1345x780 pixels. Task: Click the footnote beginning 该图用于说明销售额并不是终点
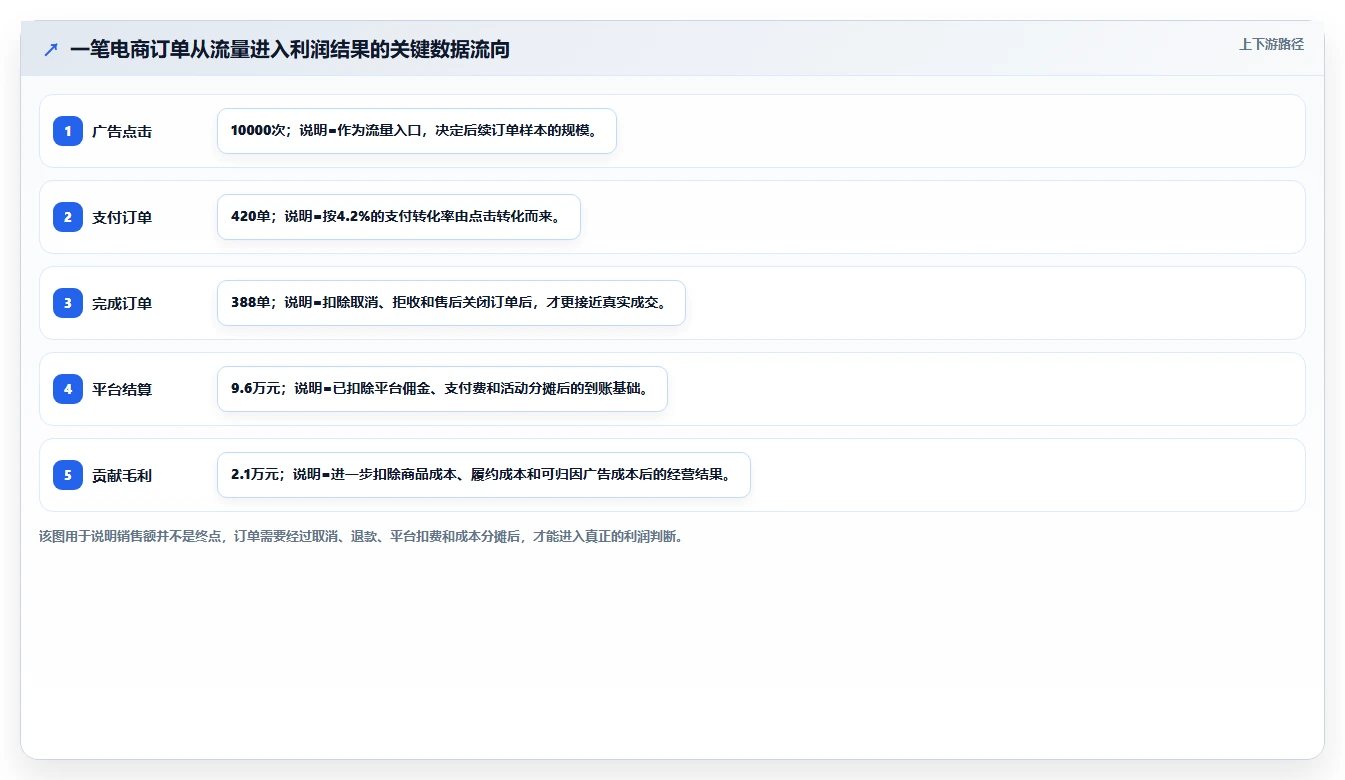pos(361,536)
